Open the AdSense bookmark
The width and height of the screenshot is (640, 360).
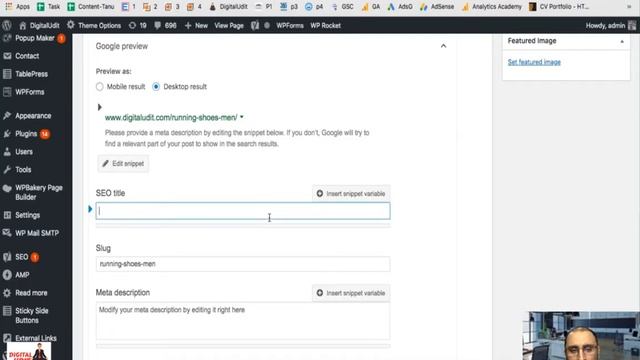pyautogui.click(x=437, y=7)
